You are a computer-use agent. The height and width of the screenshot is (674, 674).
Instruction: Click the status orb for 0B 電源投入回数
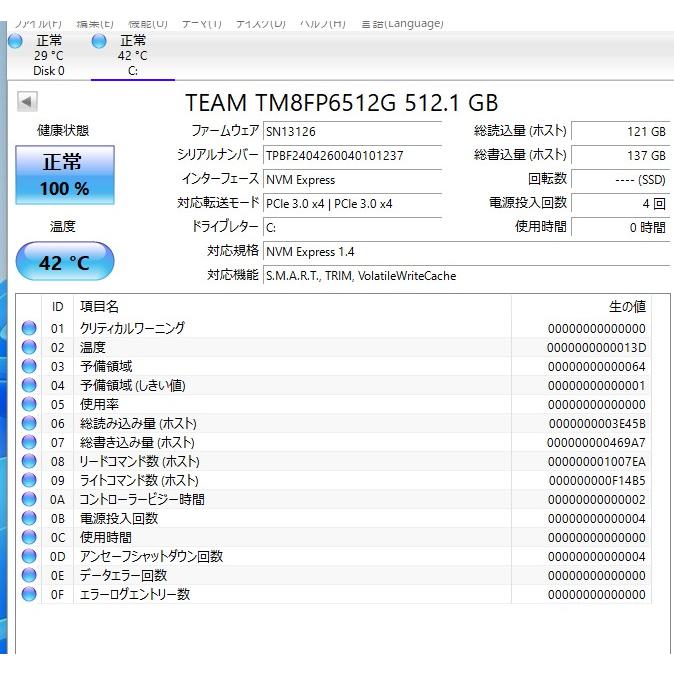(29, 518)
